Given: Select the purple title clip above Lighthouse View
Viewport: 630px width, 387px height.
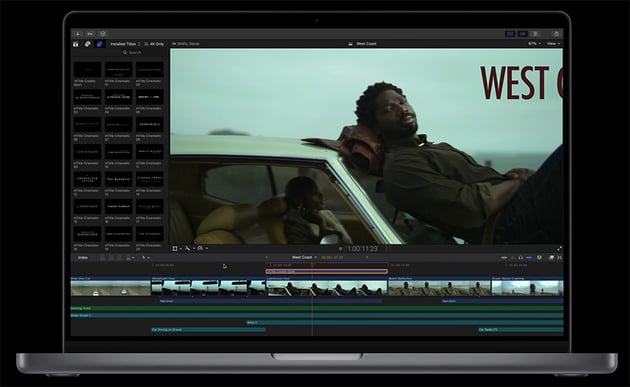Looking at the screenshot, I should coord(327,272).
